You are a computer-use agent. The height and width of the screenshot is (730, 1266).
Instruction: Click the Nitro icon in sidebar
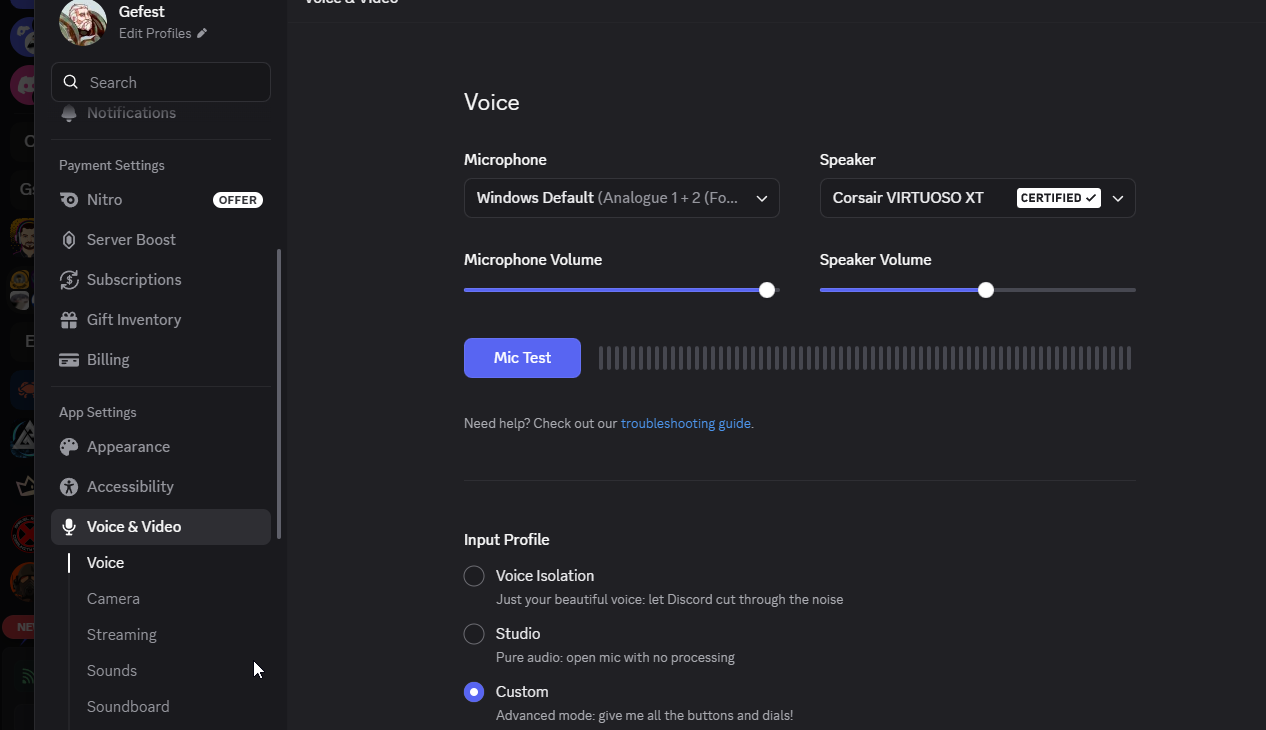click(69, 200)
